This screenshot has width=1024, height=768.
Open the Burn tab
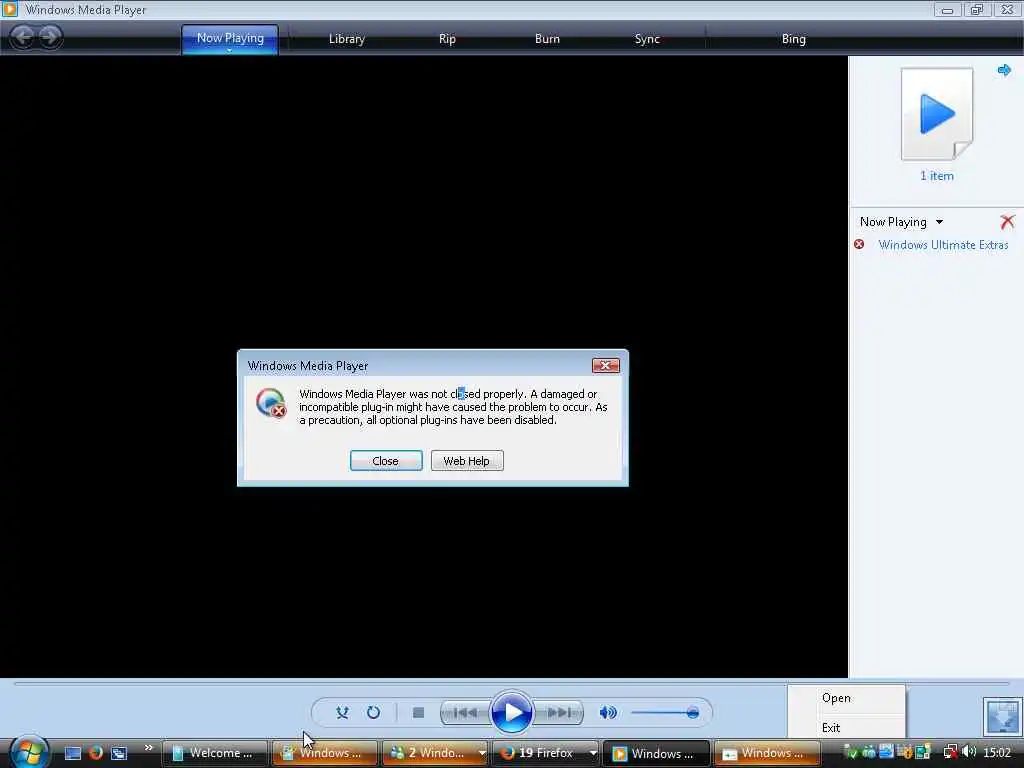tap(547, 39)
